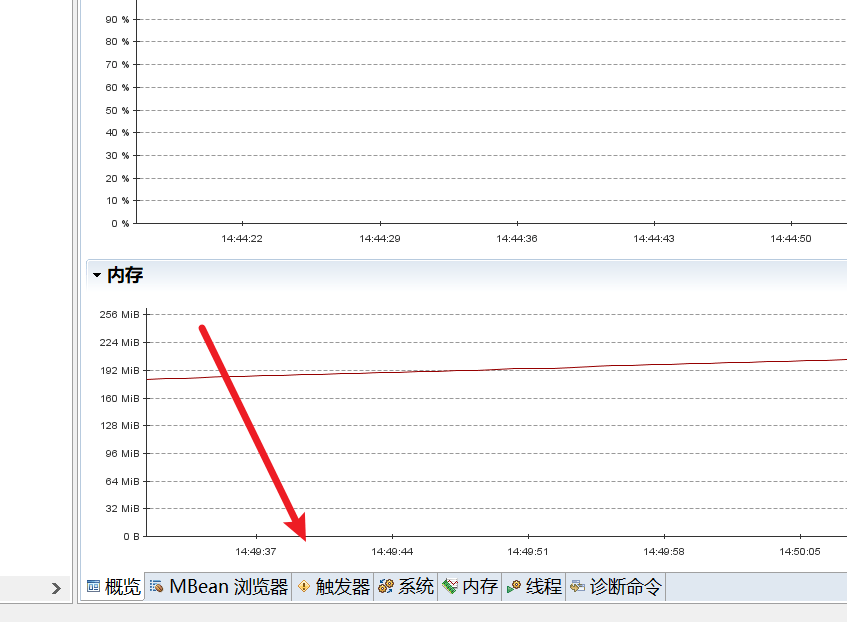This screenshot has height=622, width=847.
Task: Click the green icon on 内存 tab
Action: [451, 587]
